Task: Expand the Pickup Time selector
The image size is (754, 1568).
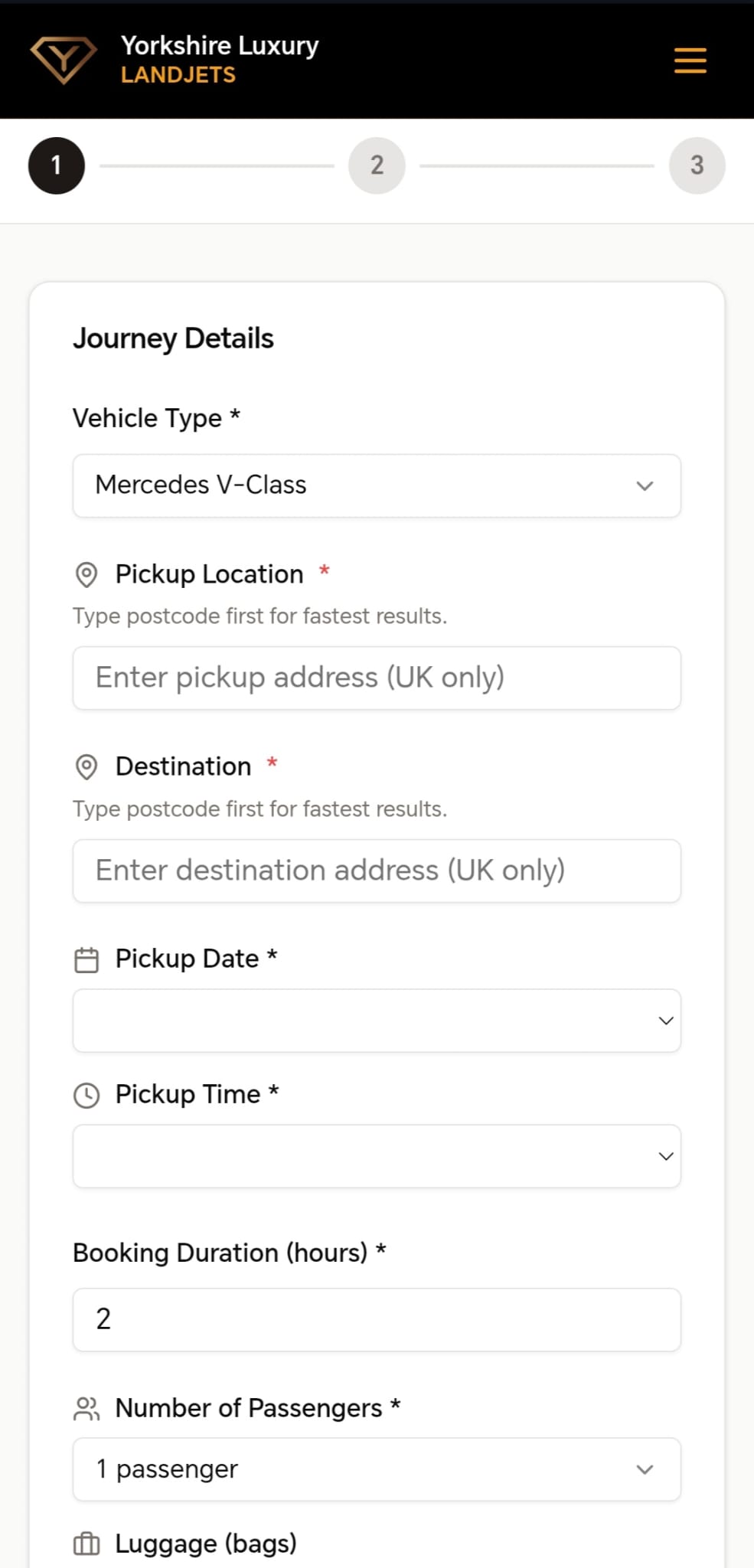Action: pos(377,1156)
